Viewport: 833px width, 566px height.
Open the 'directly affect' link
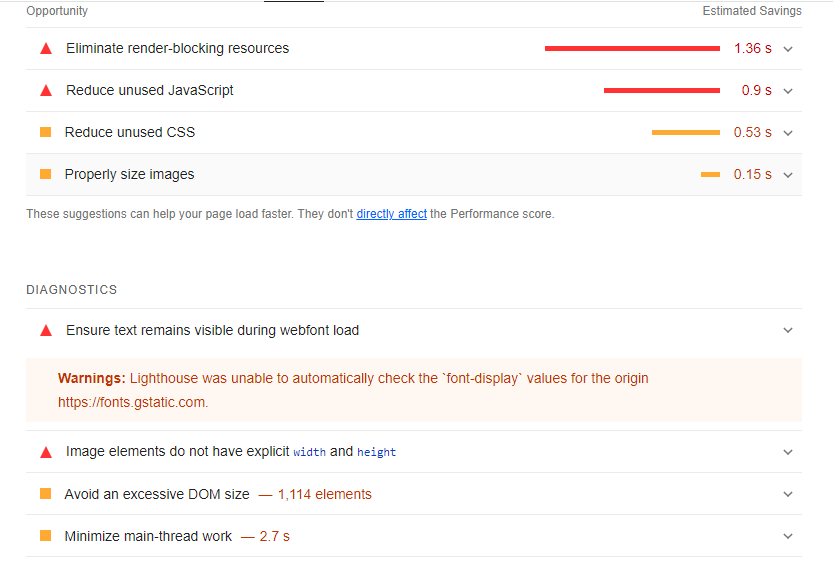click(x=391, y=214)
